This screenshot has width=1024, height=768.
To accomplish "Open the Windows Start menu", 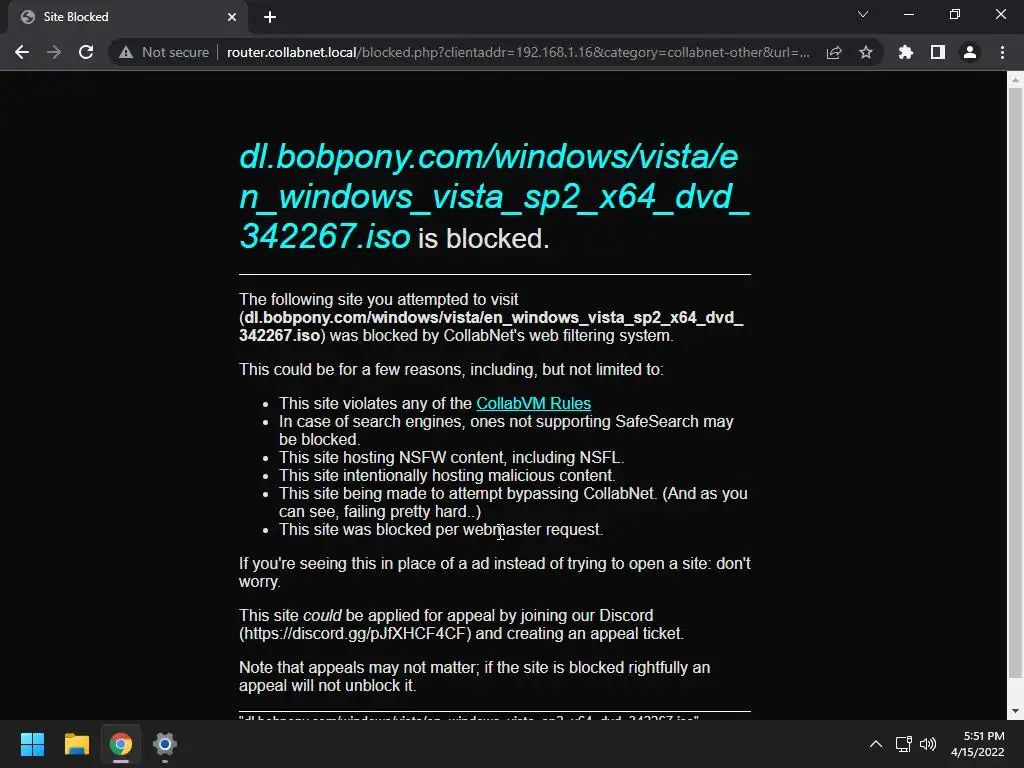I will coord(32,744).
